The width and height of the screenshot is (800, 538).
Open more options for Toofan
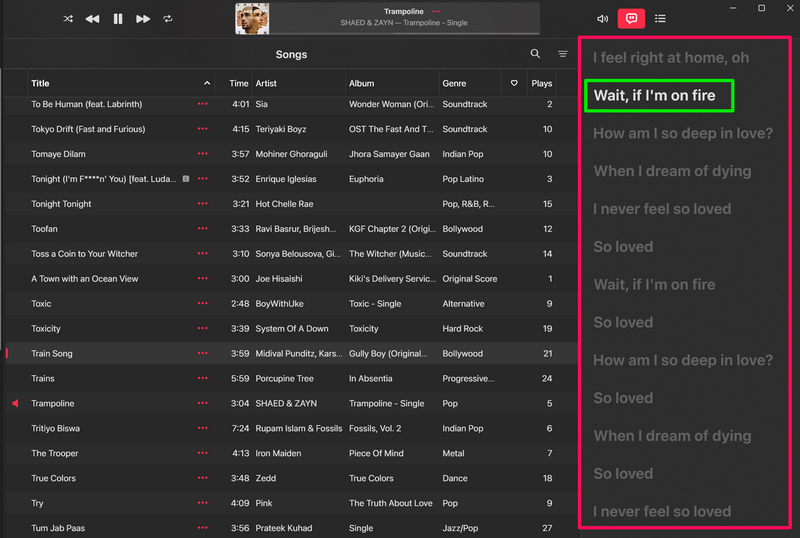[x=203, y=229]
